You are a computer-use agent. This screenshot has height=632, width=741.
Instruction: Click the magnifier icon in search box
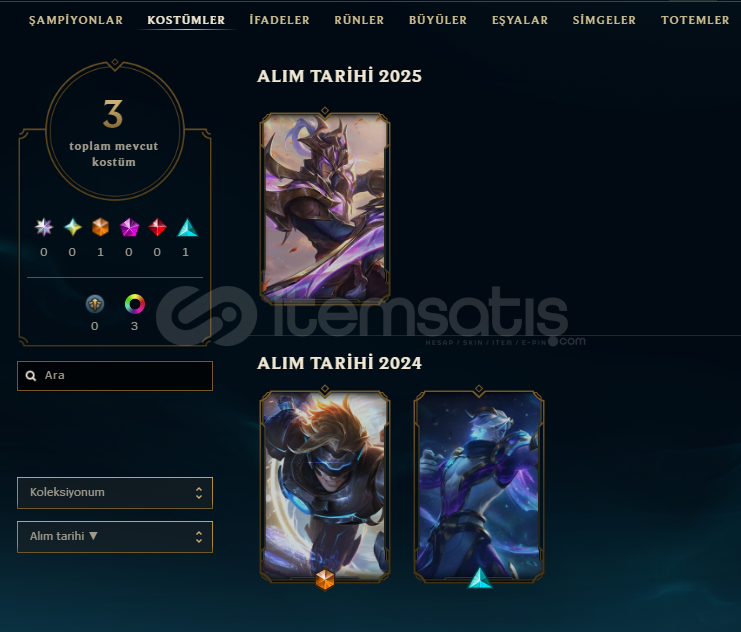click(31, 376)
